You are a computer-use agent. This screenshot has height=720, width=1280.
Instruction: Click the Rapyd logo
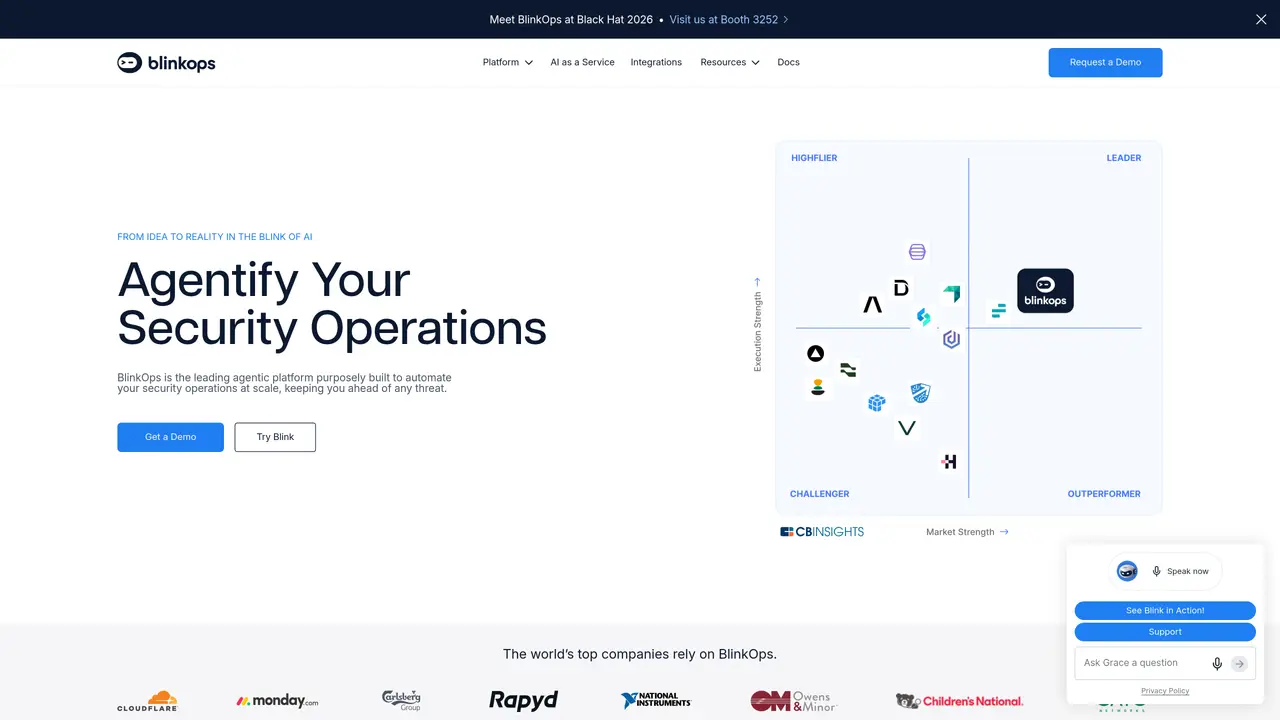(523, 700)
